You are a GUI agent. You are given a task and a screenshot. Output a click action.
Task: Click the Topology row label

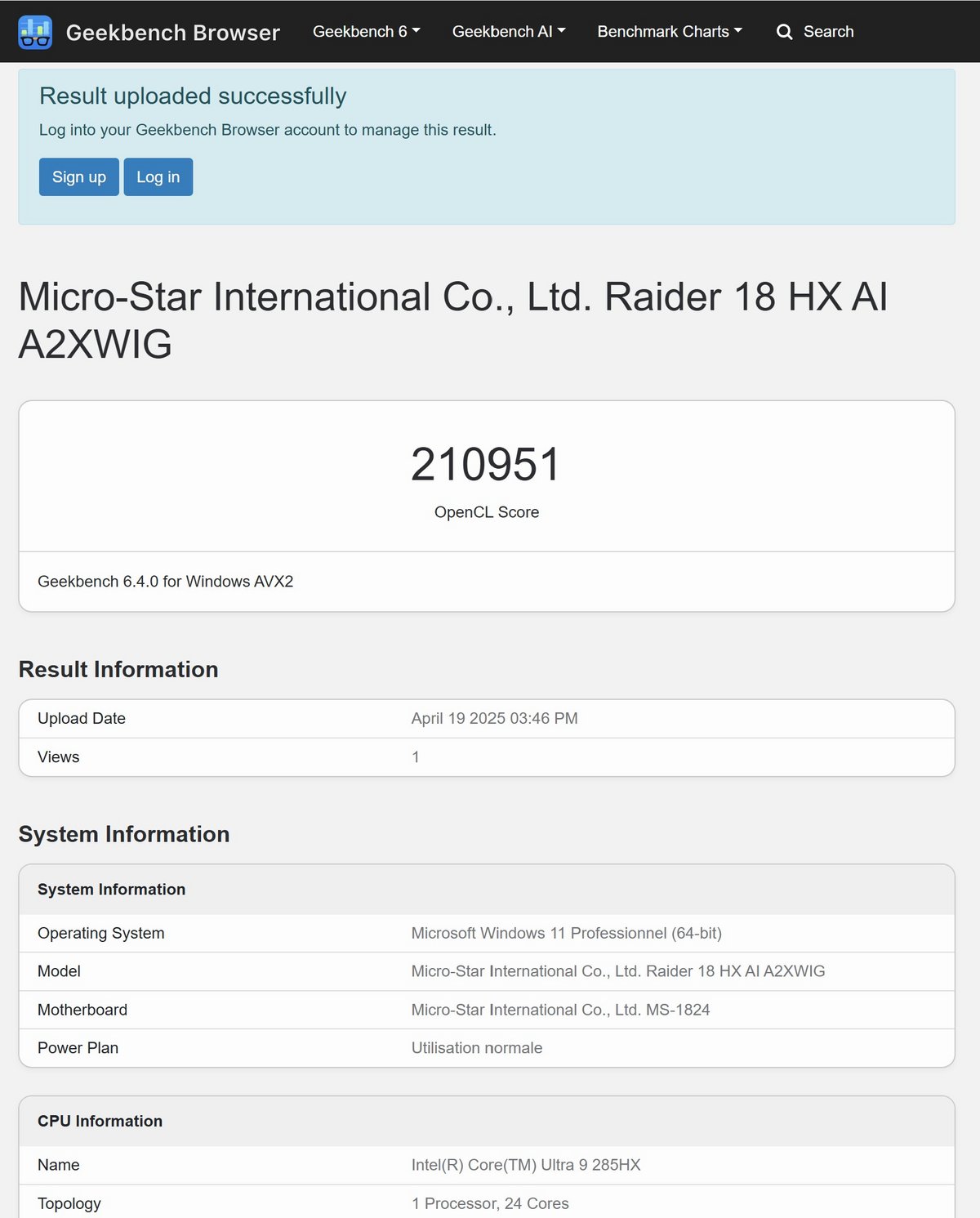(69, 1204)
